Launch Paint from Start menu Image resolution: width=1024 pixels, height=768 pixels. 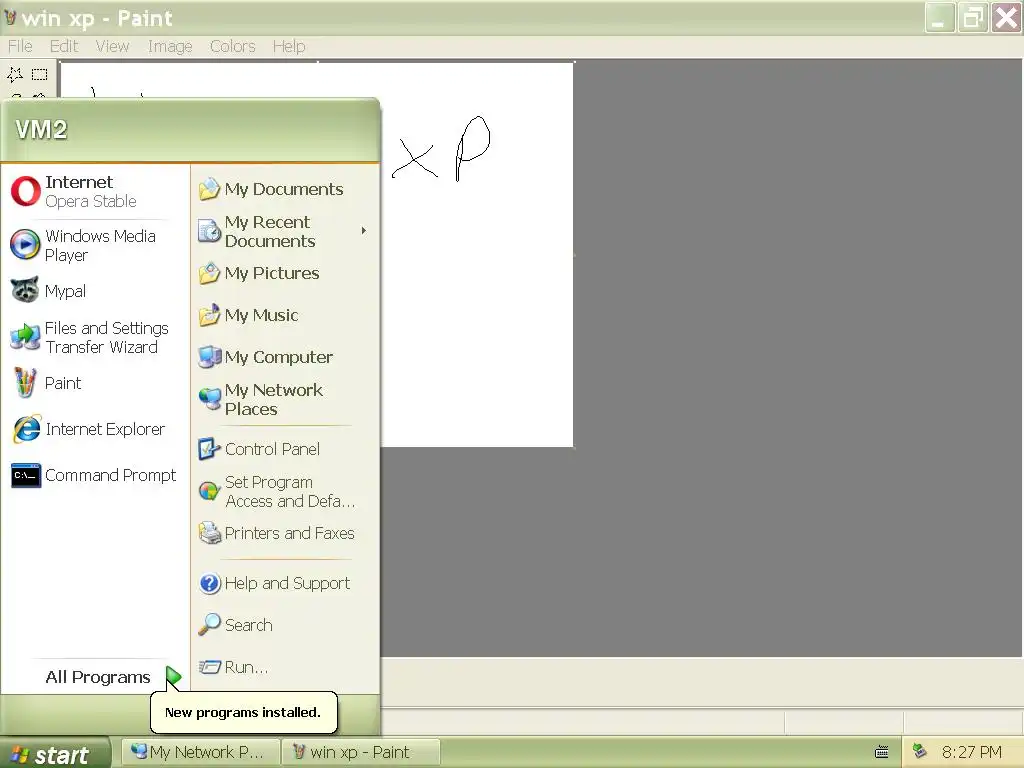[x=95, y=383]
